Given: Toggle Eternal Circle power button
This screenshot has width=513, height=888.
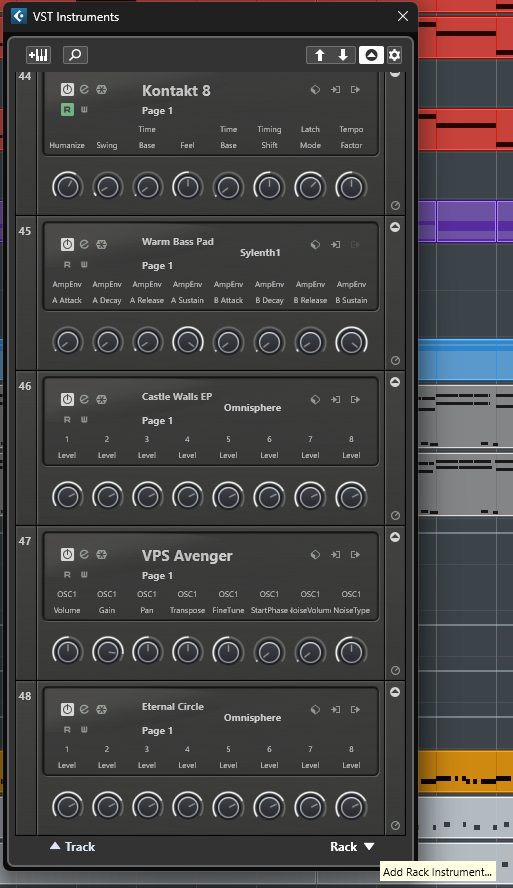Looking at the screenshot, I should click(67, 709).
